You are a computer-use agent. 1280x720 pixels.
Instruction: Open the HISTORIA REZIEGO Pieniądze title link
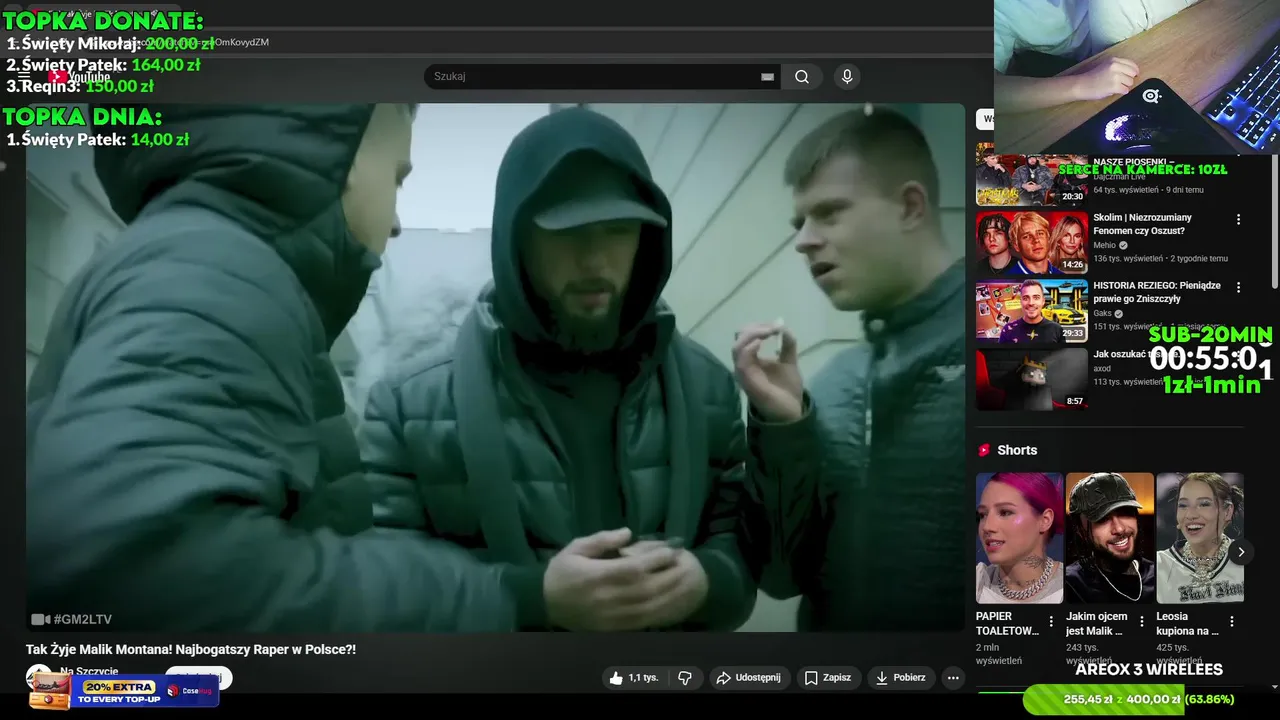point(1157,292)
